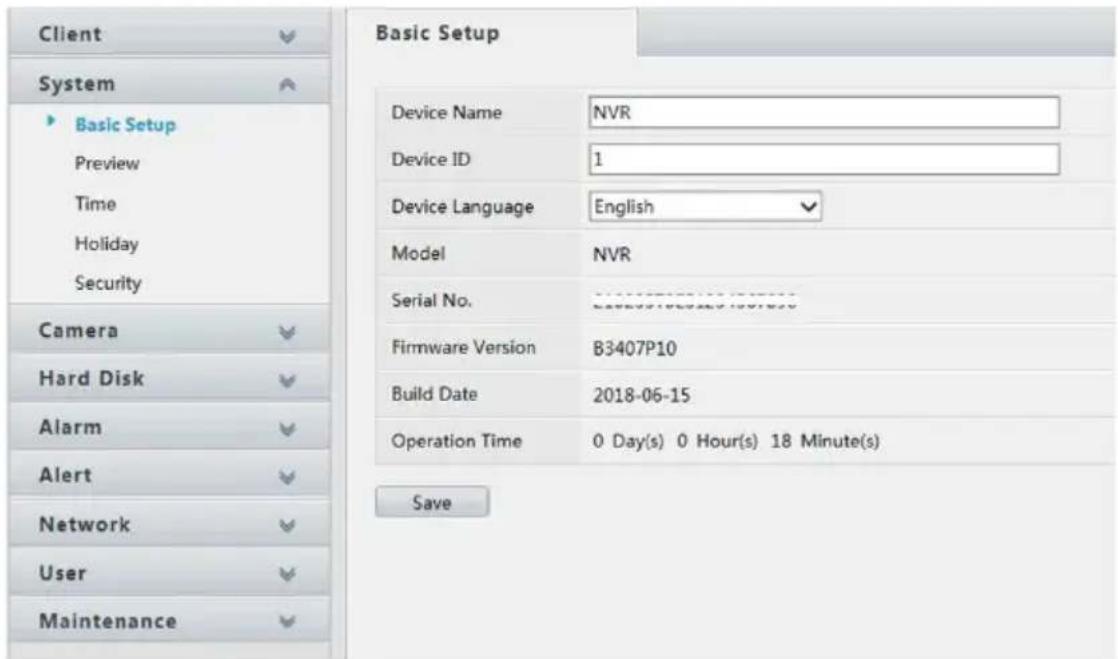Click the Device ID input field
The height and width of the screenshot is (659, 1118).
pos(824,160)
